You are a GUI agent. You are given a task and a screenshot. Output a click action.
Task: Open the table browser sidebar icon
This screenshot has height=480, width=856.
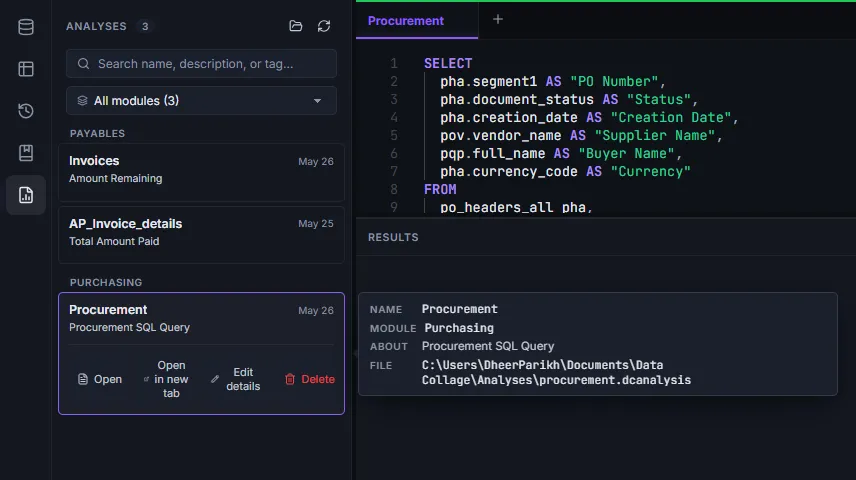pos(26,69)
